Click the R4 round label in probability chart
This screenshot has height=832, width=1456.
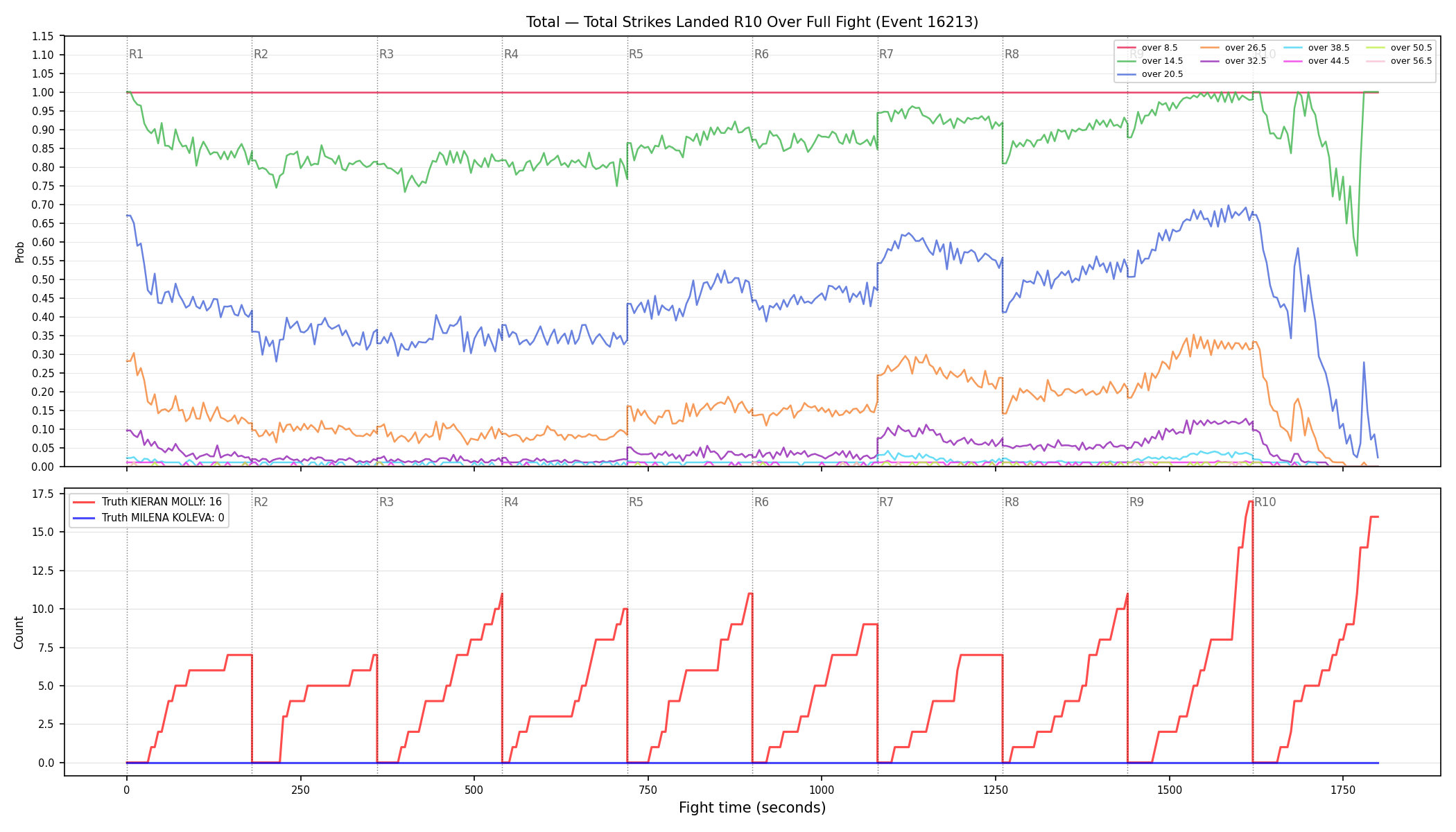coord(511,54)
